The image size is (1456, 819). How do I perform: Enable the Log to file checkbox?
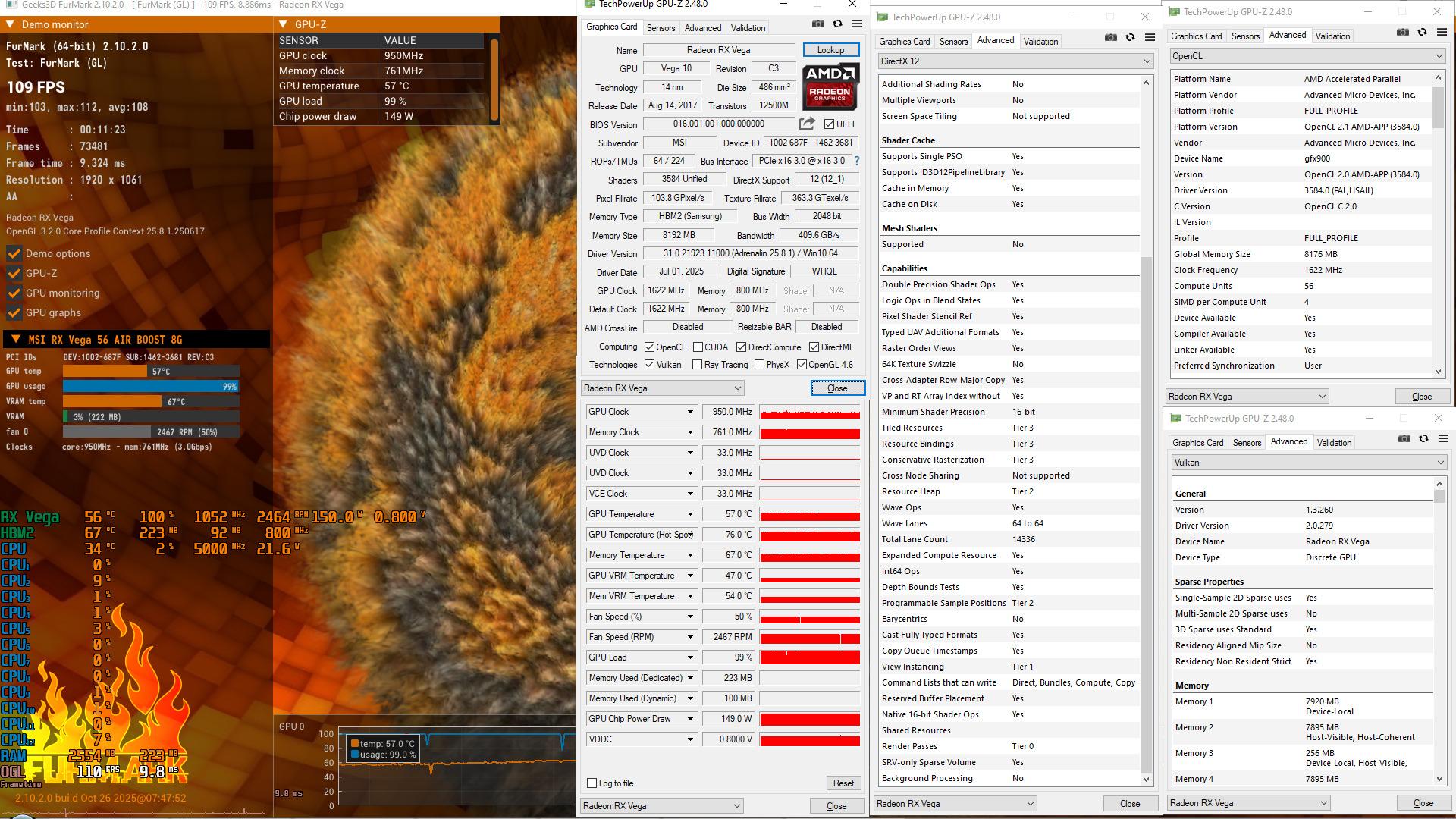(592, 783)
